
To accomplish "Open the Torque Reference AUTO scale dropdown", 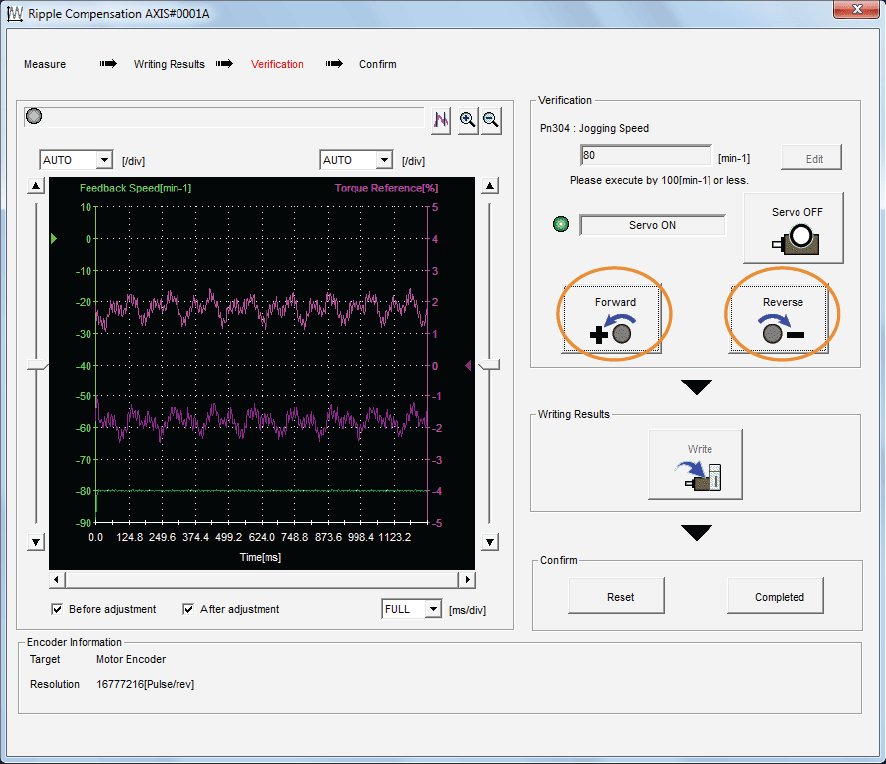I will (x=383, y=160).
